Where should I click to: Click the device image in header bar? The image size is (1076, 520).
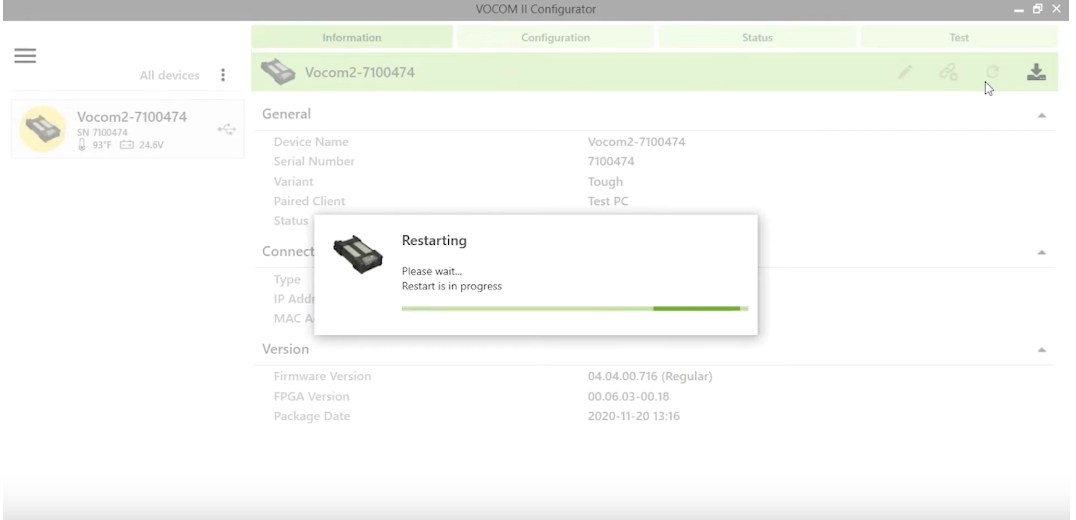tap(278, 72)
